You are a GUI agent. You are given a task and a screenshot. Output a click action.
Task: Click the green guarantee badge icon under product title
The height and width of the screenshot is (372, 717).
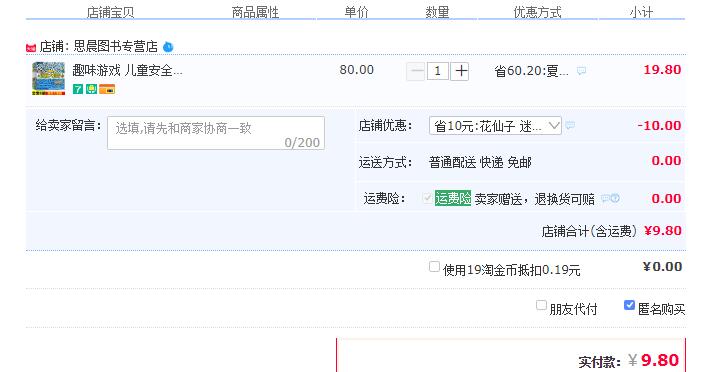coord(91,89)
